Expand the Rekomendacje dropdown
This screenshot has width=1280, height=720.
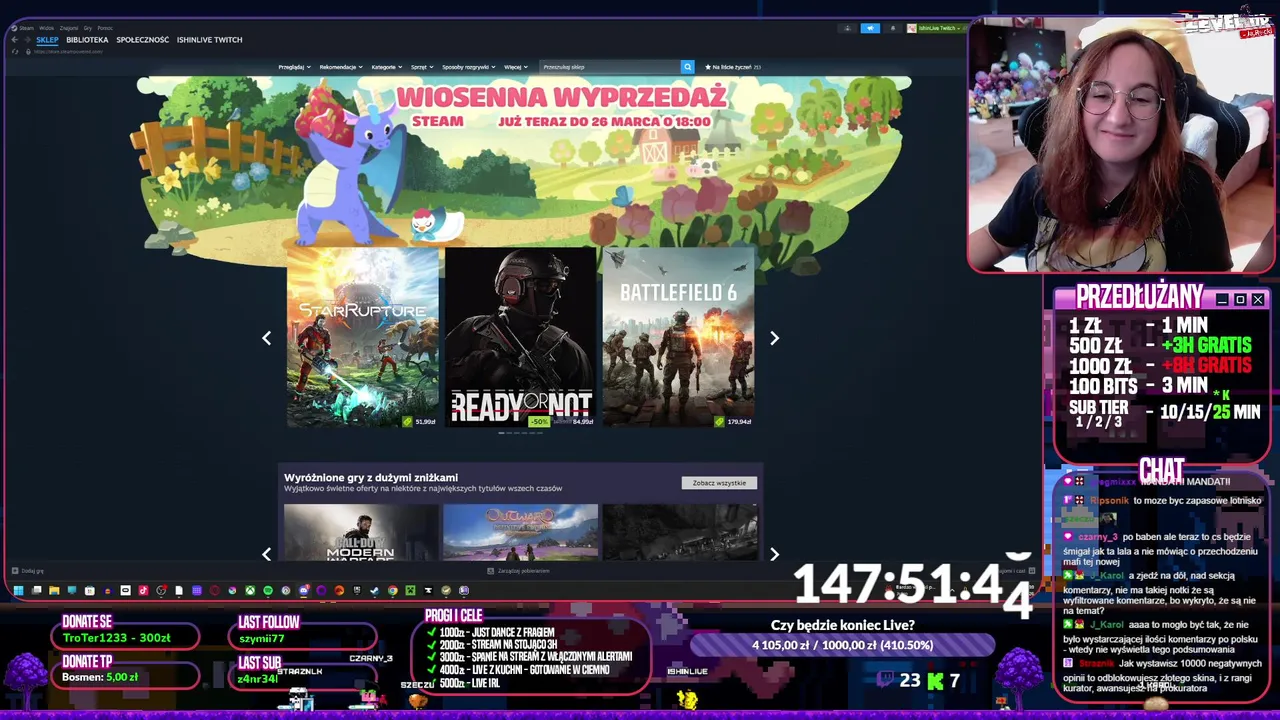coord(341,67)
